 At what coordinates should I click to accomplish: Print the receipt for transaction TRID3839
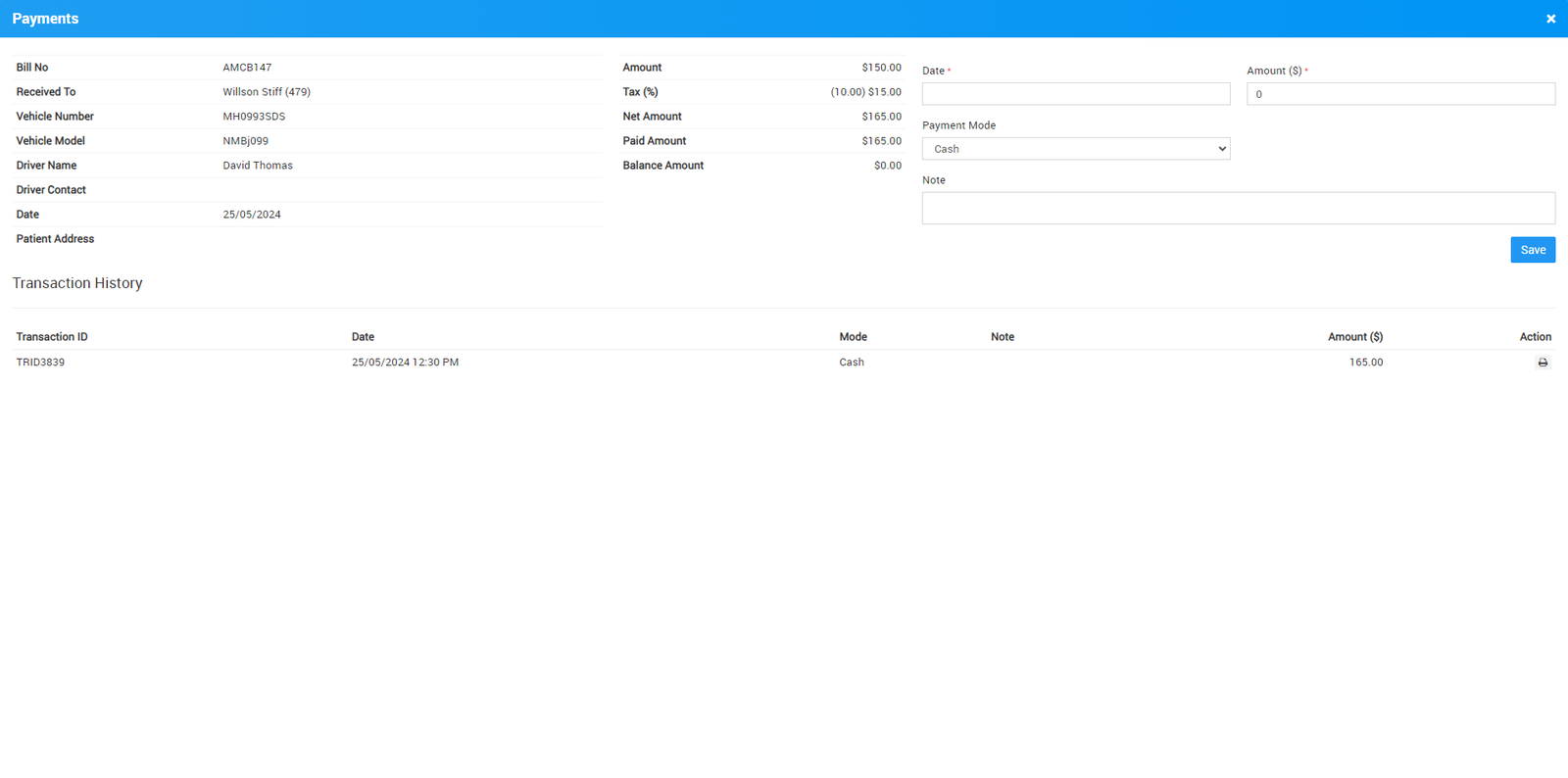(1543, 363)
